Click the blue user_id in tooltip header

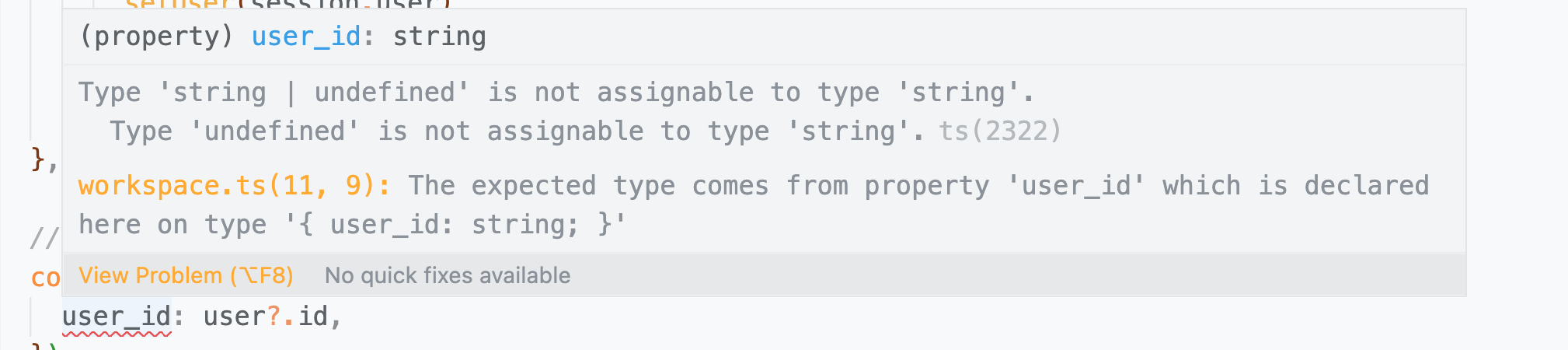(x=306, y=37)
